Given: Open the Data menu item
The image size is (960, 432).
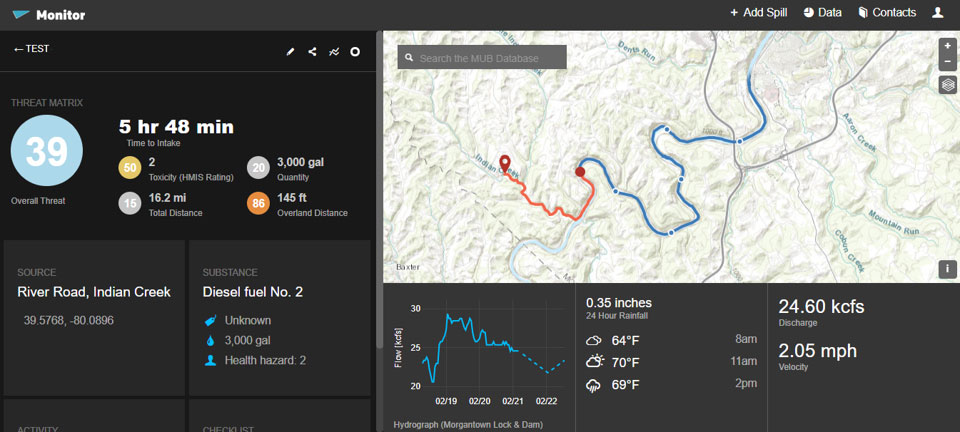Looking at the screenshot, I should tap(822, 13).
